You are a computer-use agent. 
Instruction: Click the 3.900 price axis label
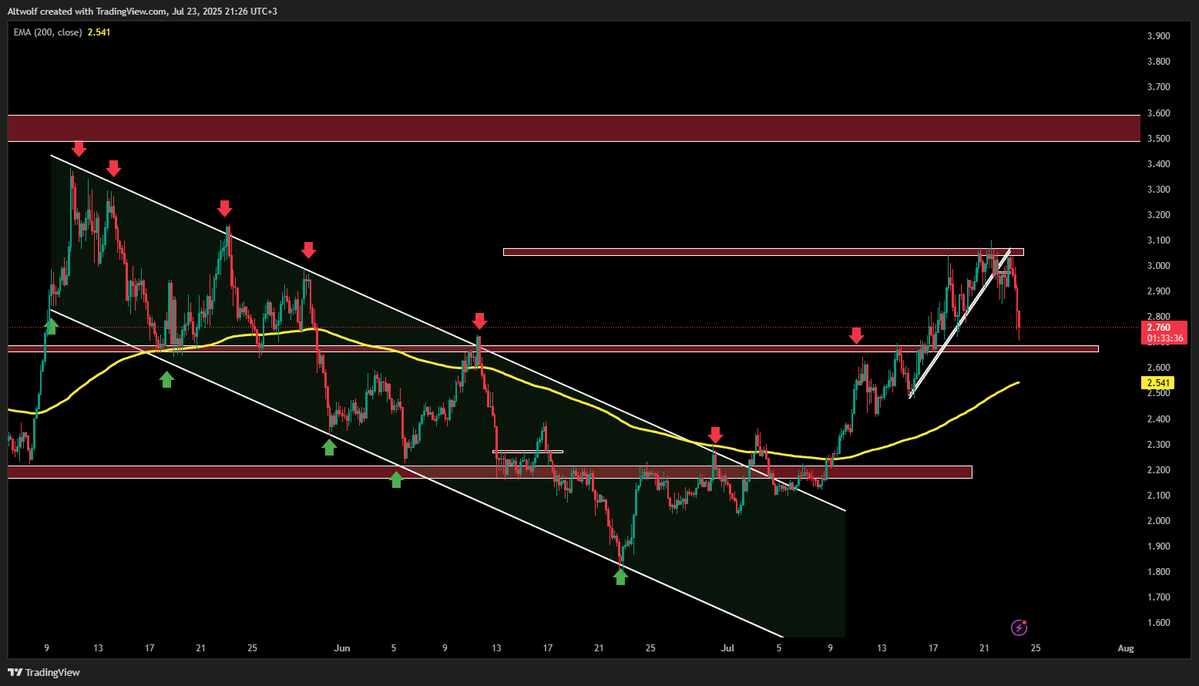1158,36
